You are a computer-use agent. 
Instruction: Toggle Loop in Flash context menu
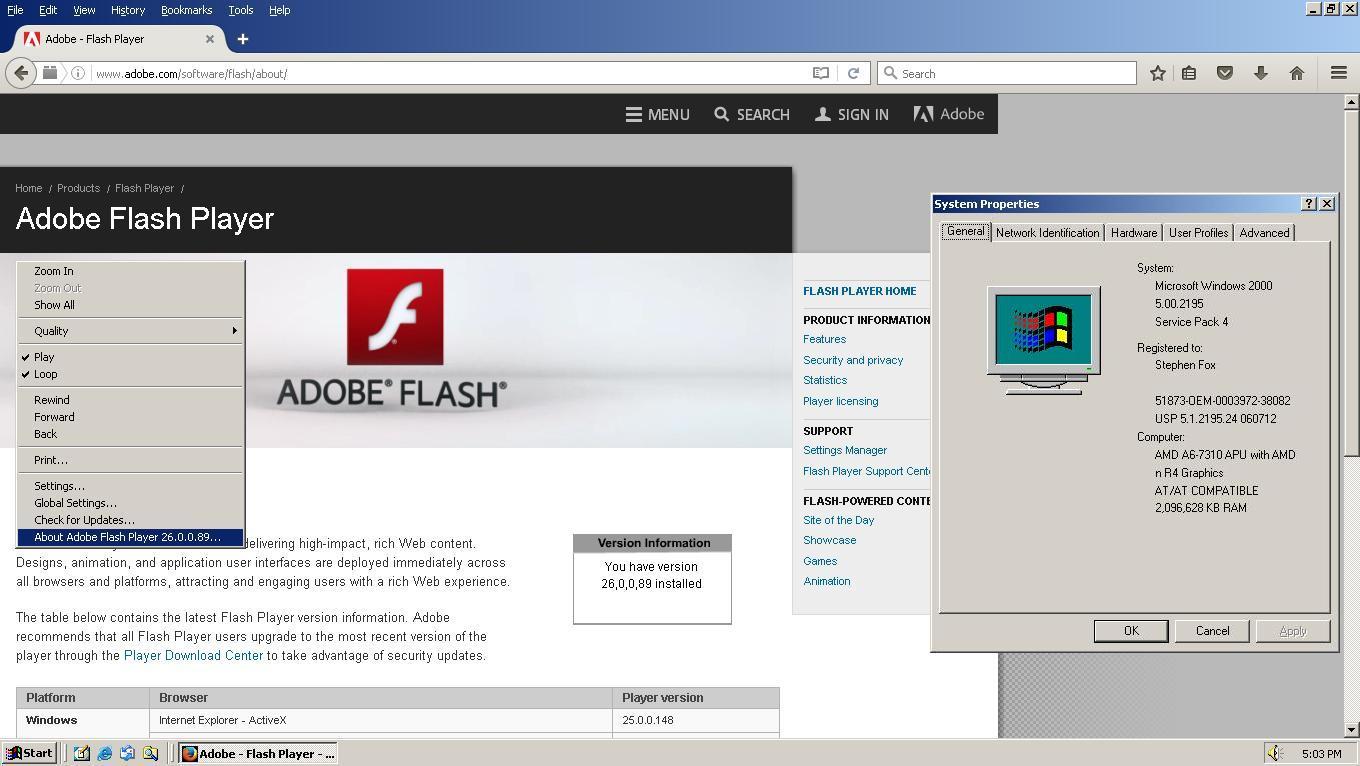coord(130,374)
